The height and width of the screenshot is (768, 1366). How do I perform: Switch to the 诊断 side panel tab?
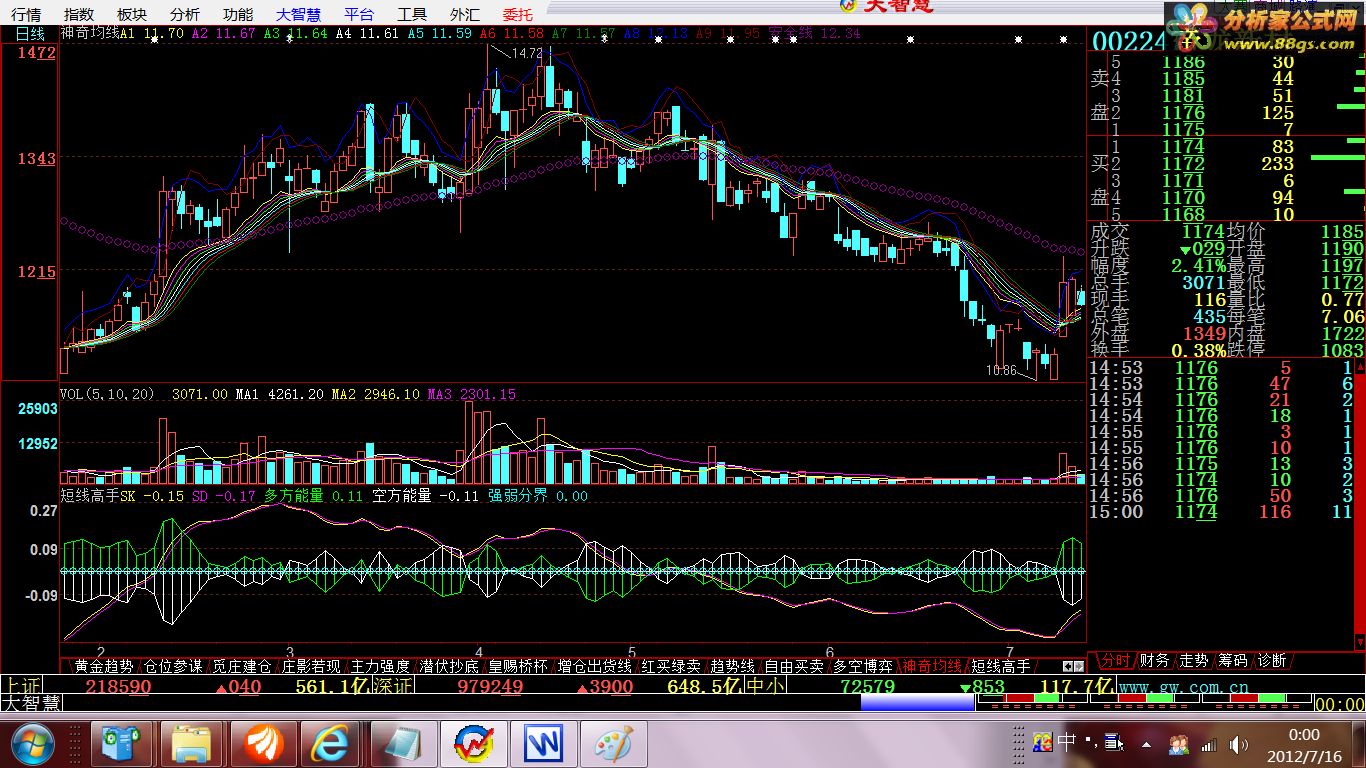click(1272, 661)
